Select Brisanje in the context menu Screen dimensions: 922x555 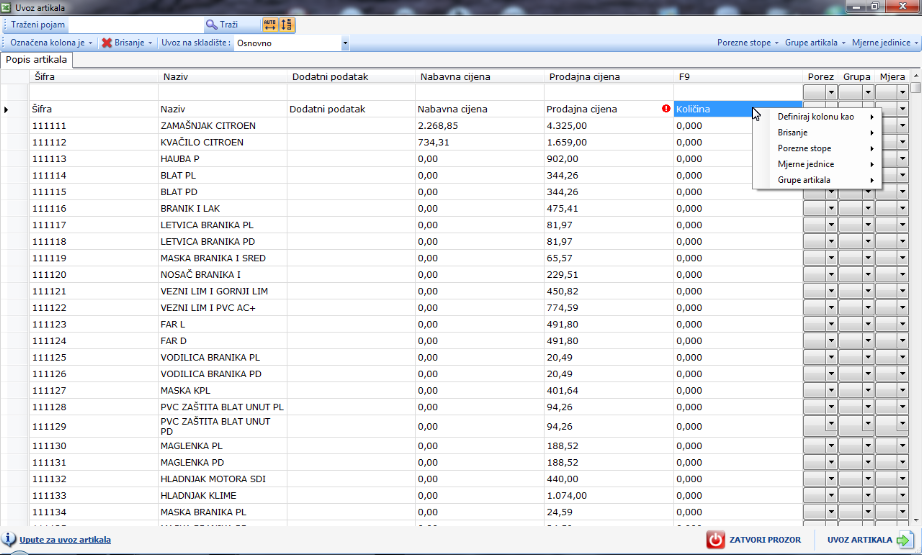pyautogui.click(x=817, y=132)
